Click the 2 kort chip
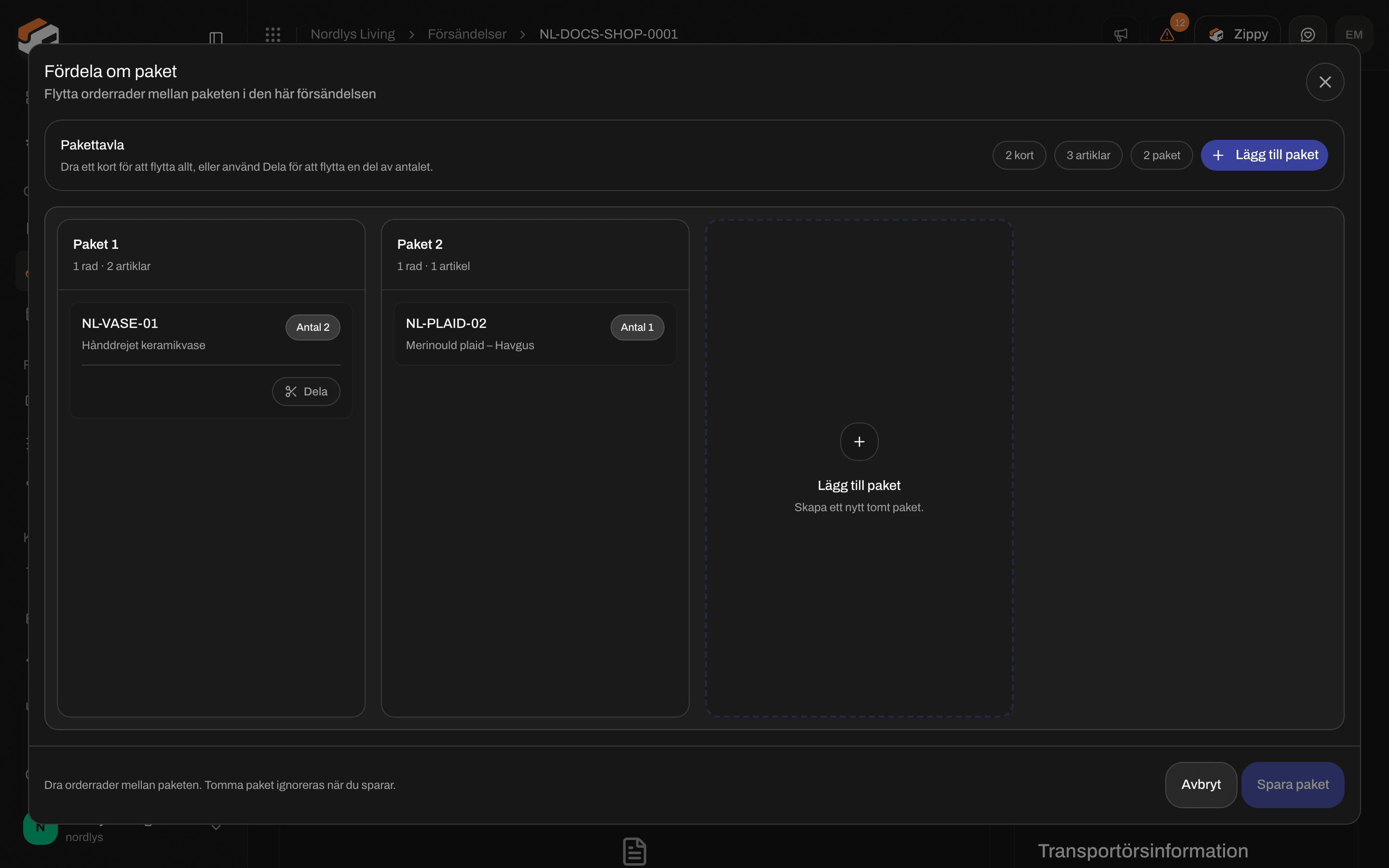This screenshot has height=868, width=1389. (x=1019, y=155)
